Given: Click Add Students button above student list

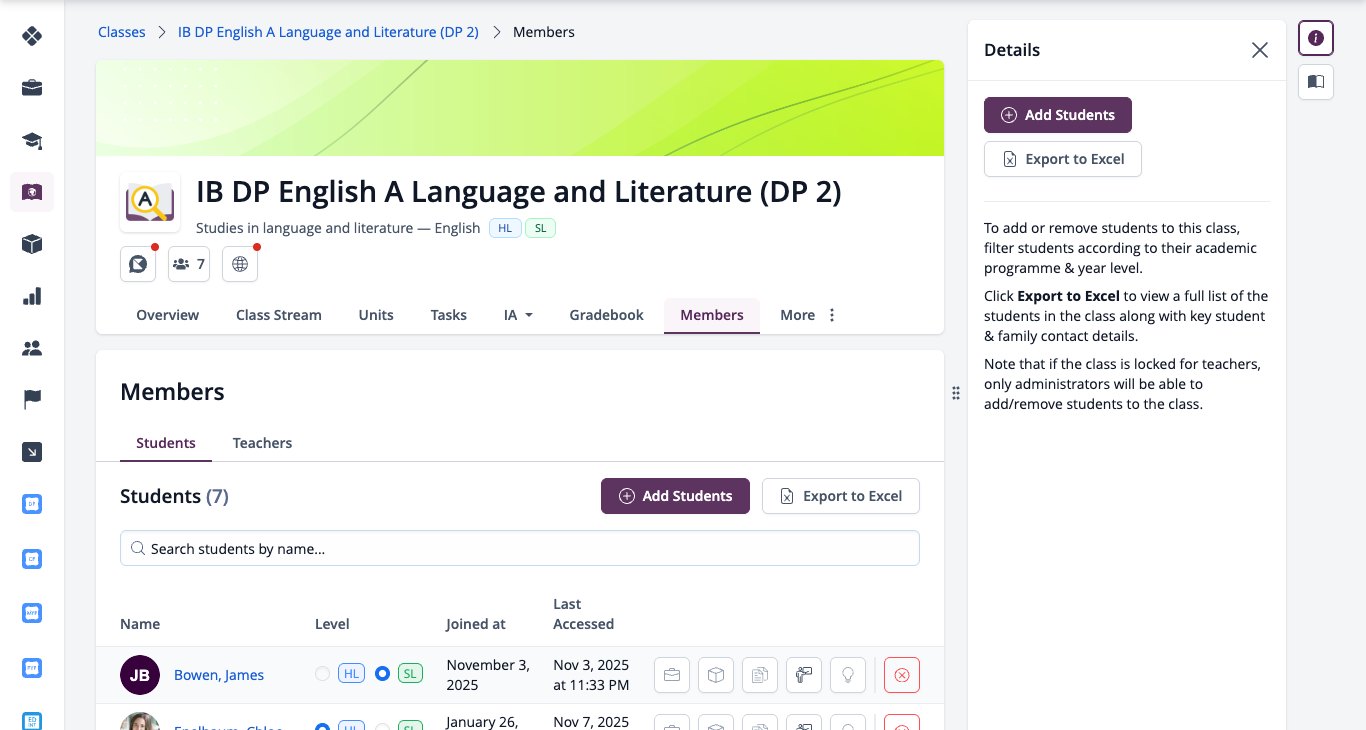Looking at the screenshot, I should (675, 496).
